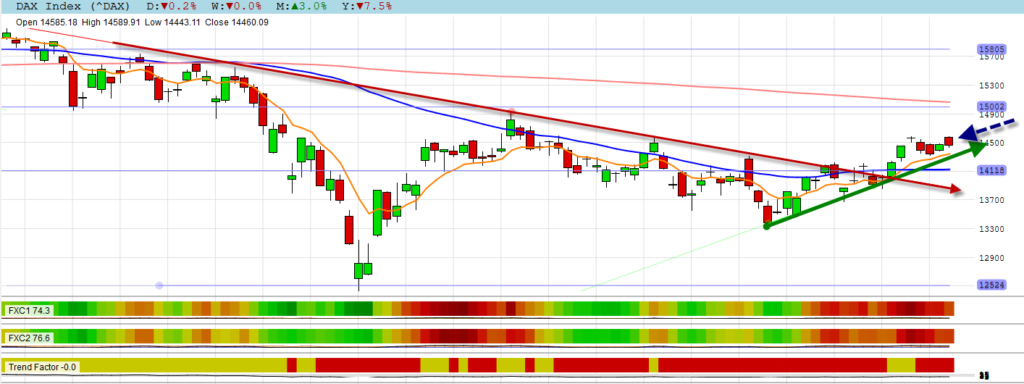This screenshot has height=384, width=1024.
Task: Select the 15002 price level label
Action: click(991, 106)
